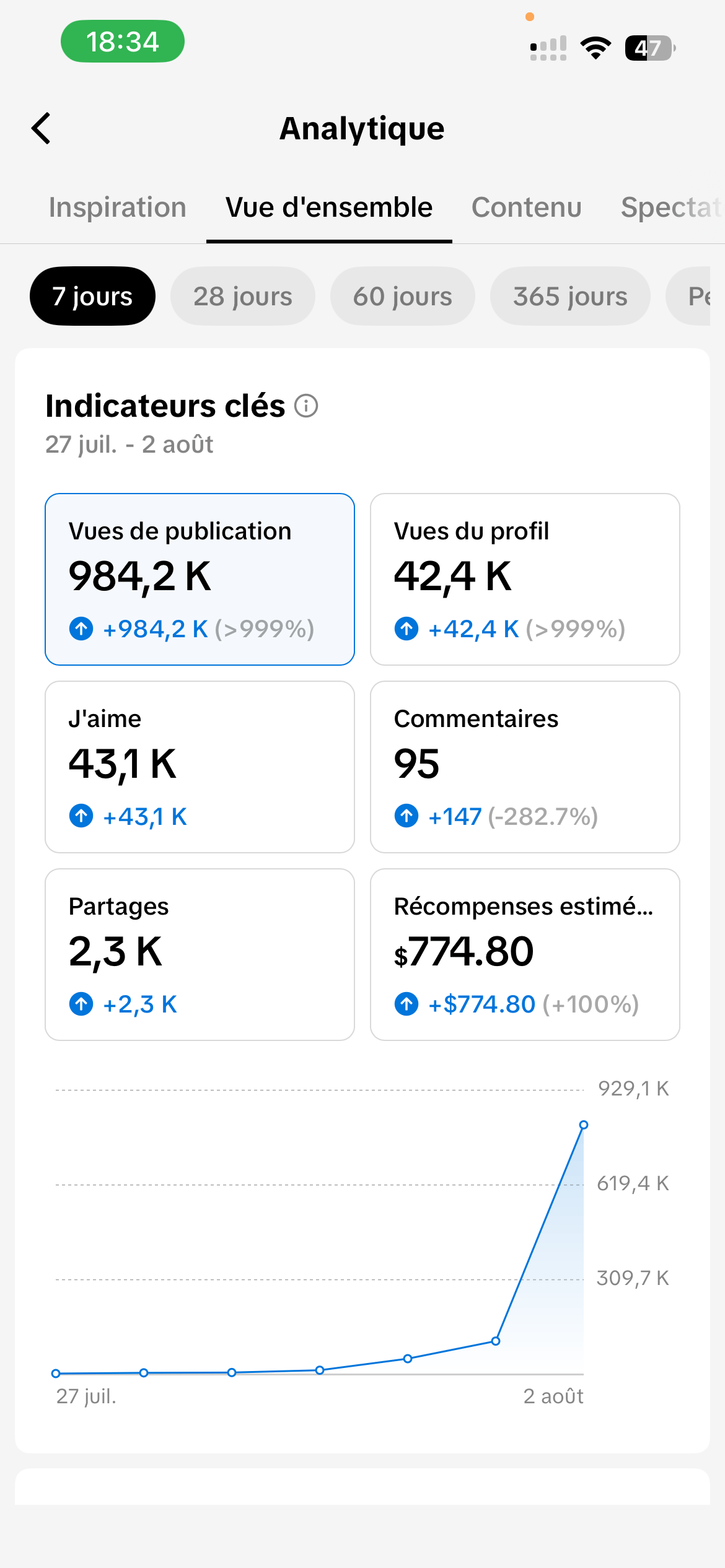The width and height of the screenshot is (725, 1568).
Task: Switch to the Inspiration tab
Action: (118, 207)
